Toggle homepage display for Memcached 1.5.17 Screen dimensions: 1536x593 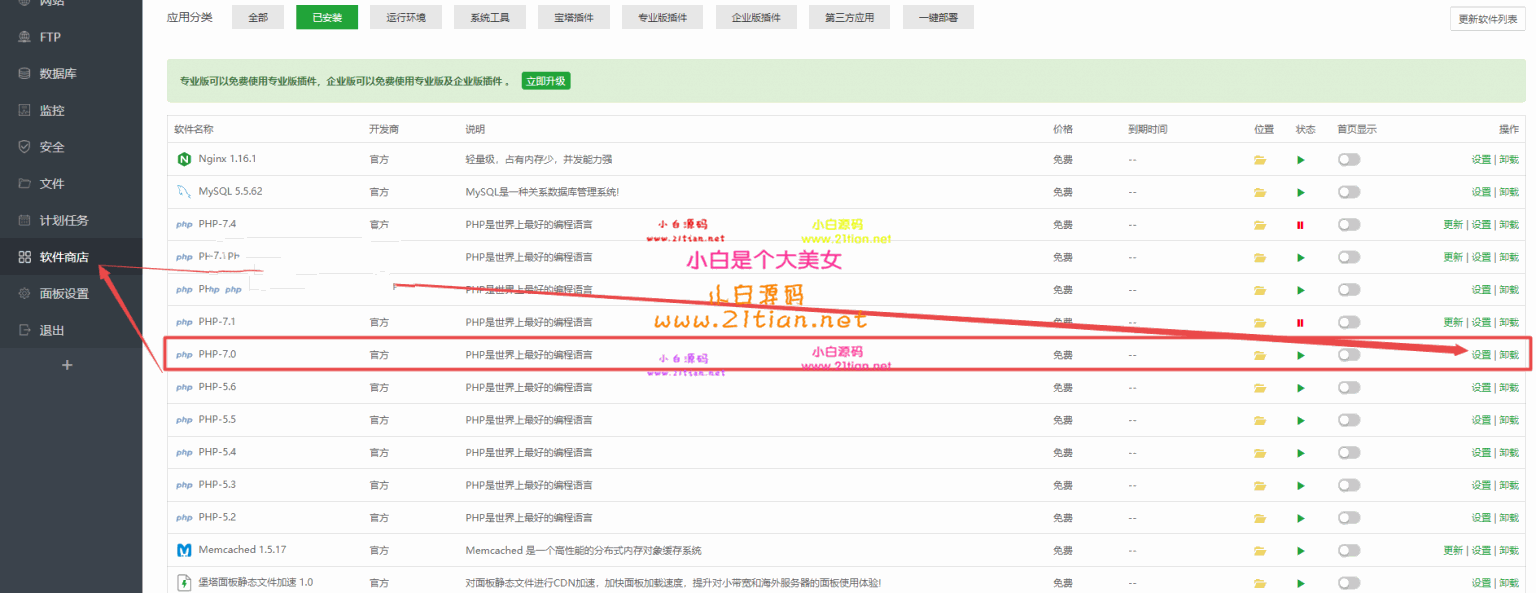tap(1349, 550)
